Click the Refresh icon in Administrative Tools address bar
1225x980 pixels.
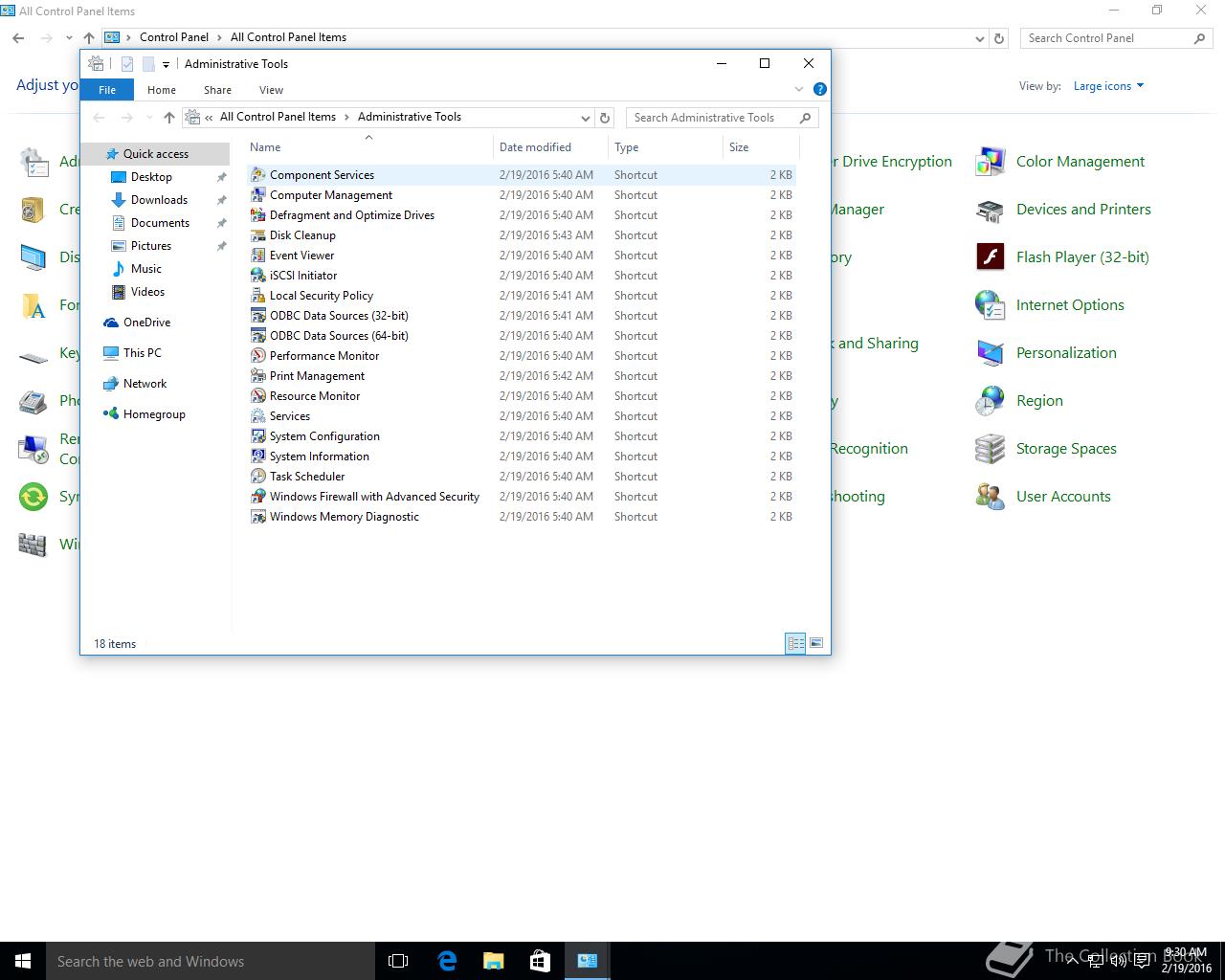604,118
